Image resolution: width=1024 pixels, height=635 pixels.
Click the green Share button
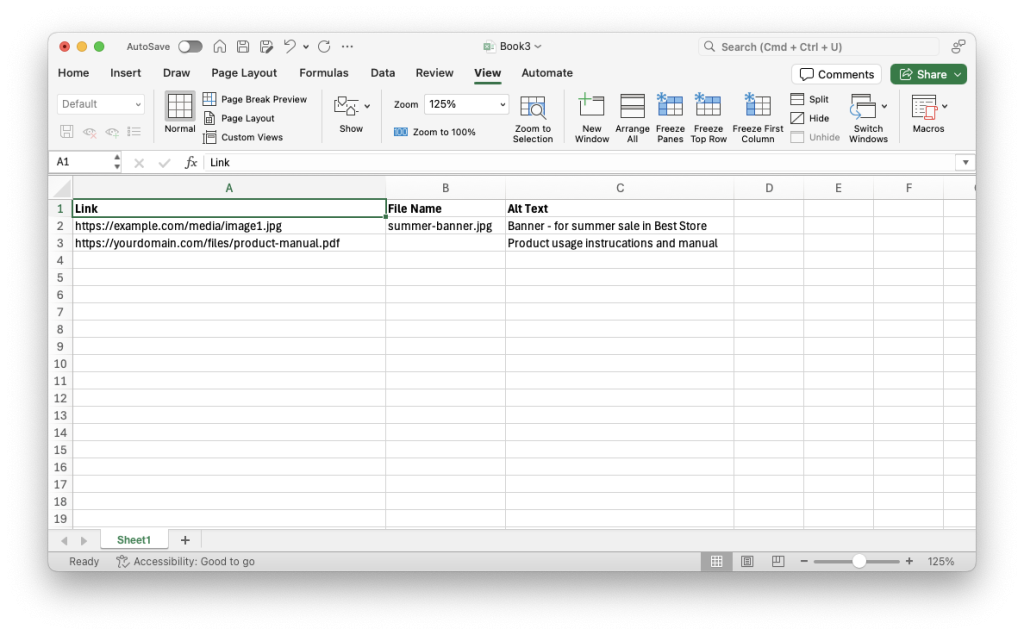[x=927, y=73]
